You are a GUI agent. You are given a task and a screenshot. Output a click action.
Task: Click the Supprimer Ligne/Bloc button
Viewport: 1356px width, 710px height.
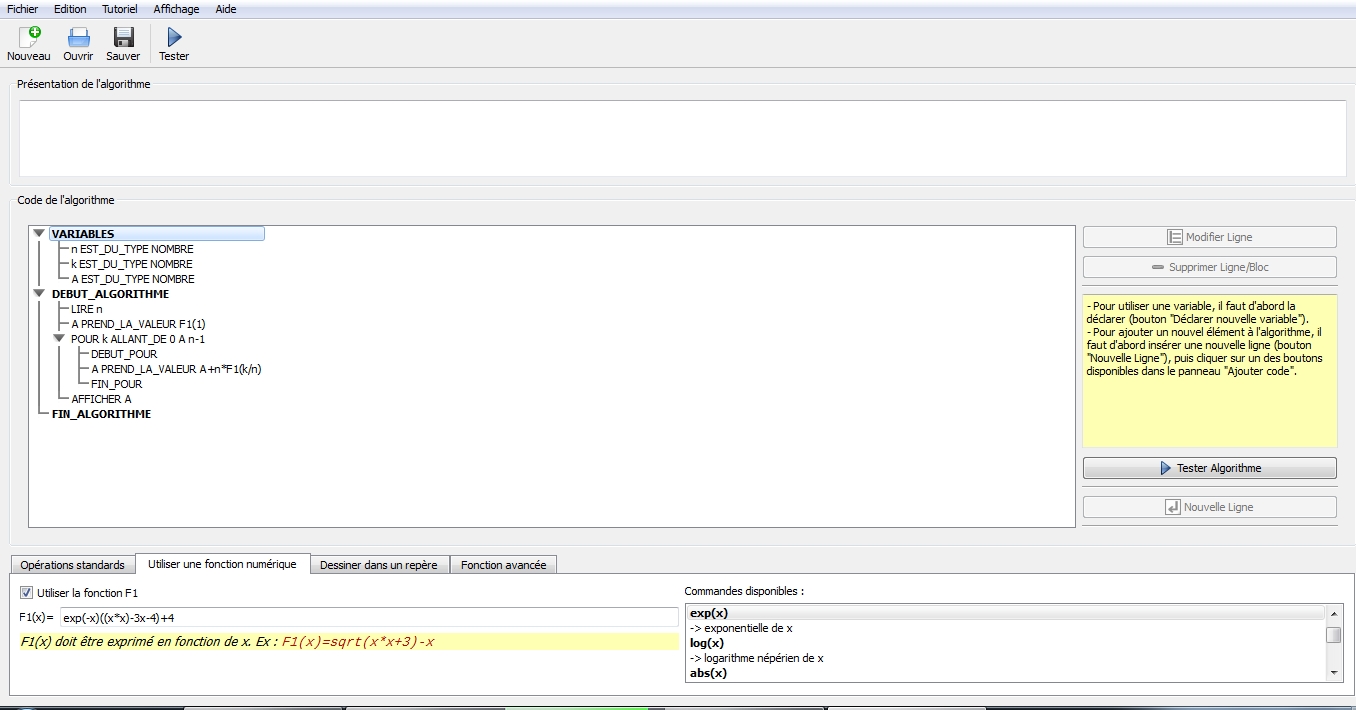coord(1209,267)
